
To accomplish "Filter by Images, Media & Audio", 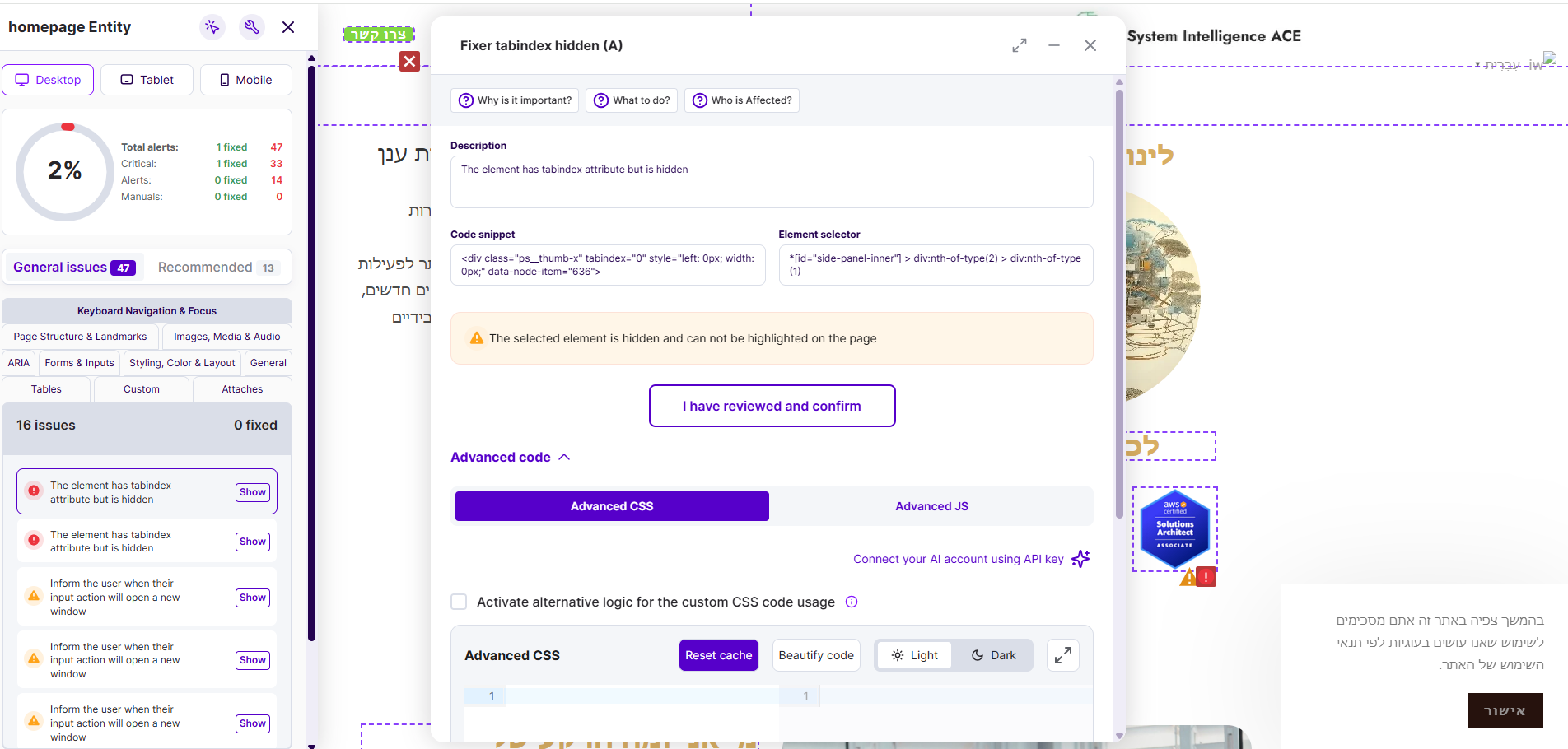I will coord(226,337).
